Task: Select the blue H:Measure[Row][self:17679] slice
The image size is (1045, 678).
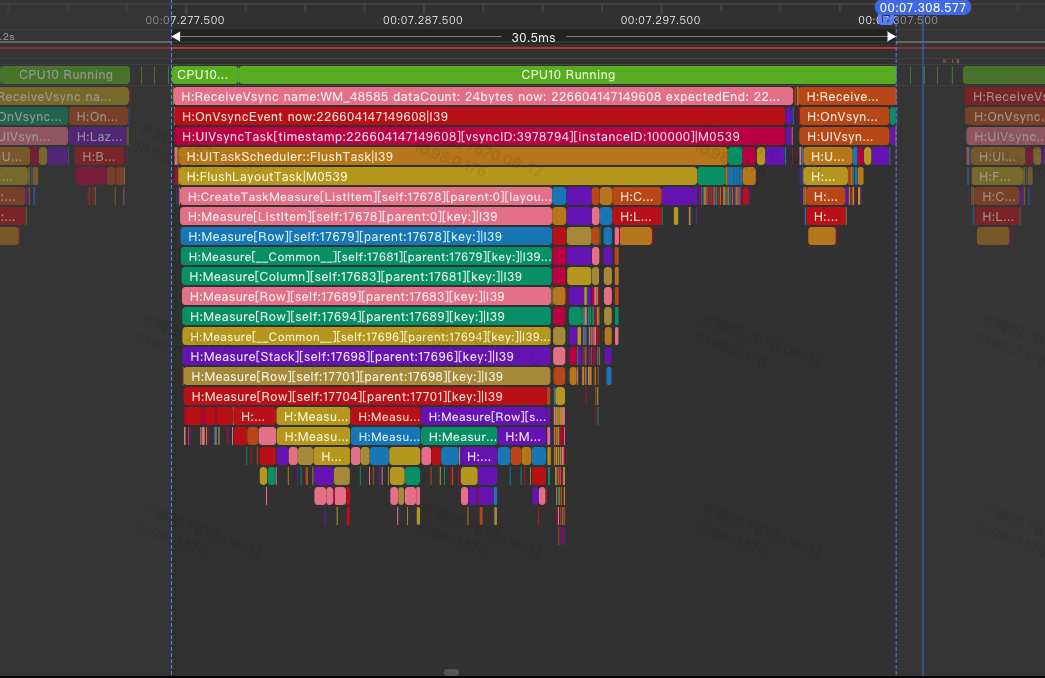Action: click(x=366, y=236)
